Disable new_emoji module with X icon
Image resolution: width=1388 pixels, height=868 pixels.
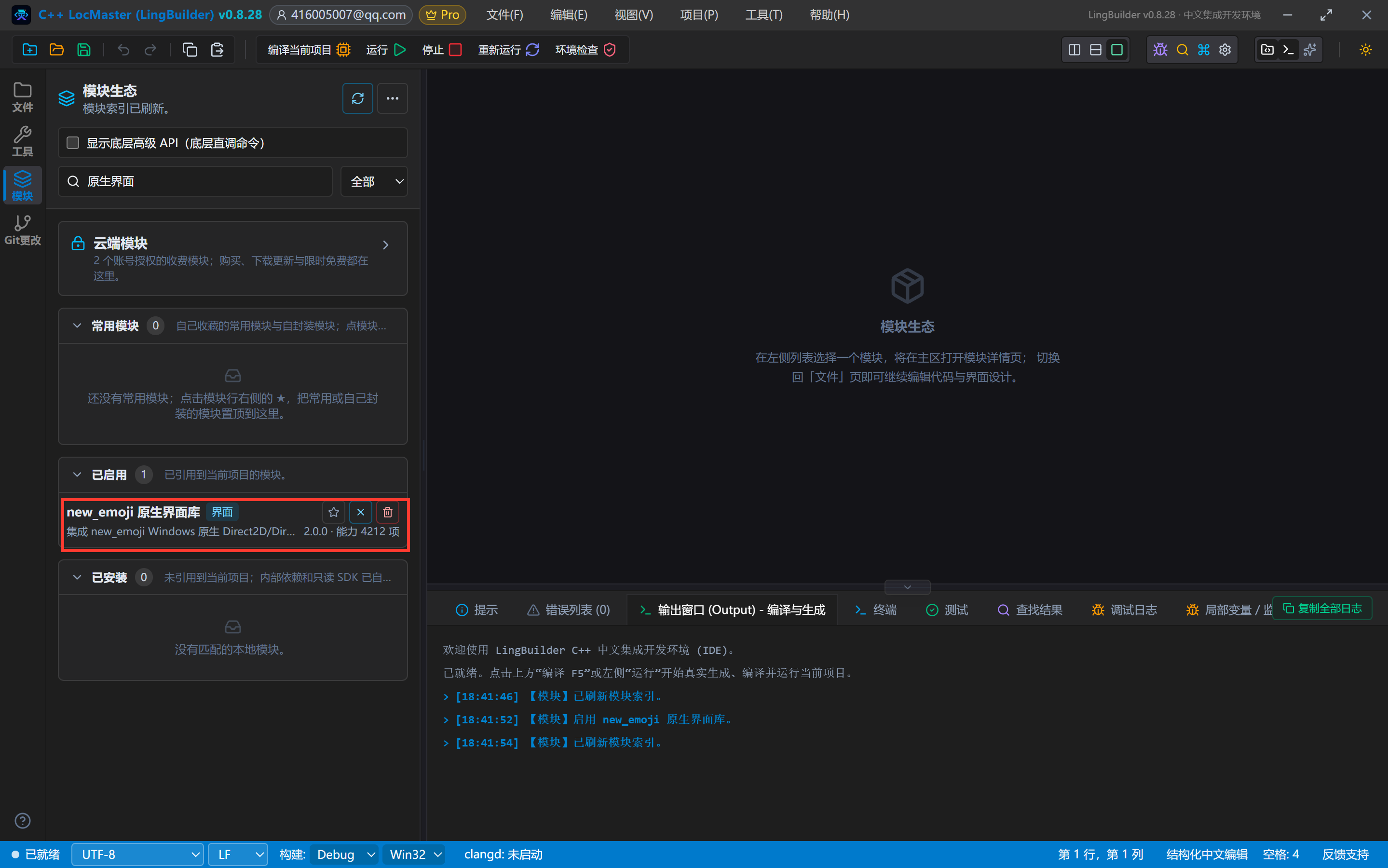(360, 512)
